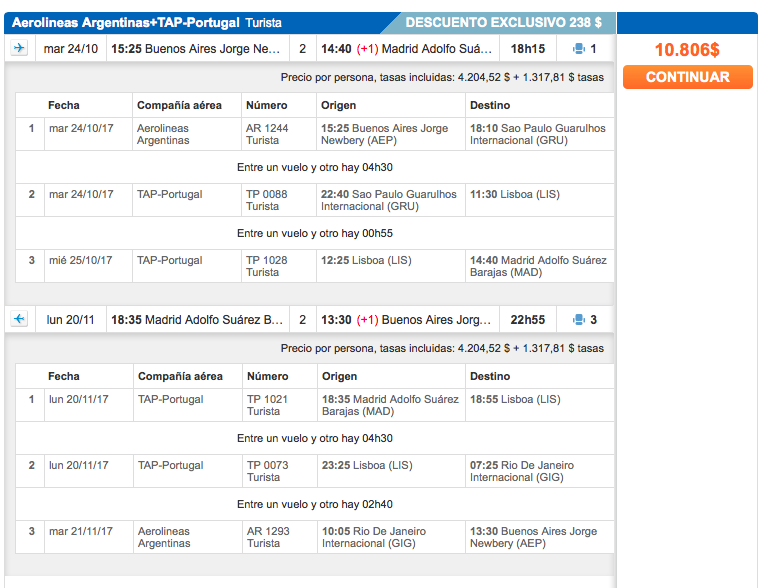Click outbound duration 18h15
This screenshot has height=588, width=775.
(527, 49)
